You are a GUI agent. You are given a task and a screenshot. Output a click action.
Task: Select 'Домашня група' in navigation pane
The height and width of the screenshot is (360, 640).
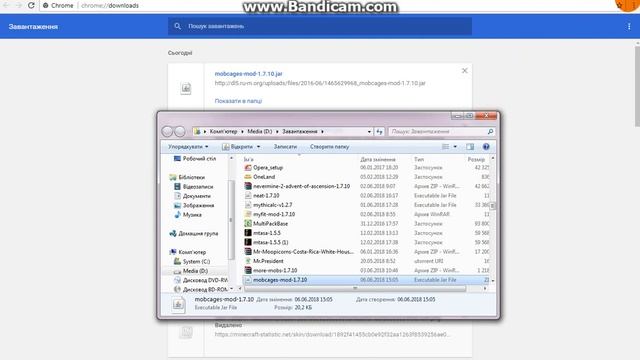coord(193,233)
